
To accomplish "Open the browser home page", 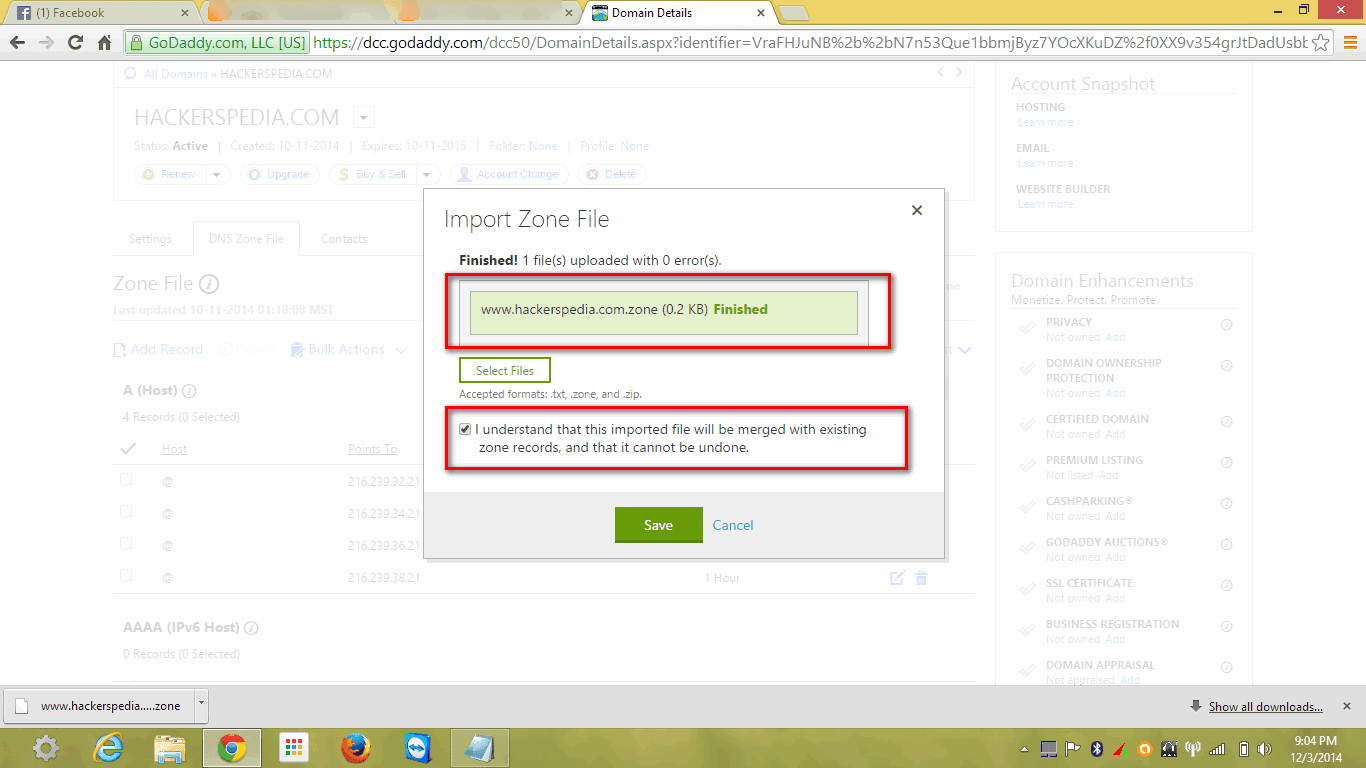I will (104, 43).
